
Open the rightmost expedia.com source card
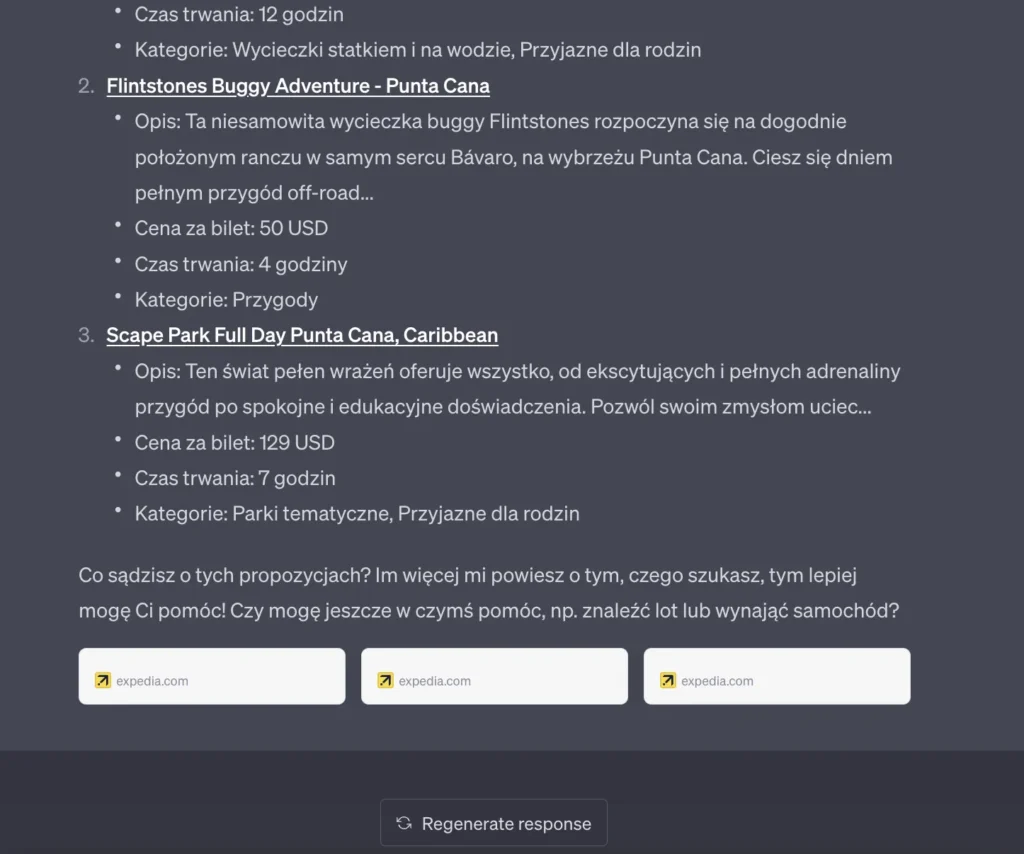(776, 676)
